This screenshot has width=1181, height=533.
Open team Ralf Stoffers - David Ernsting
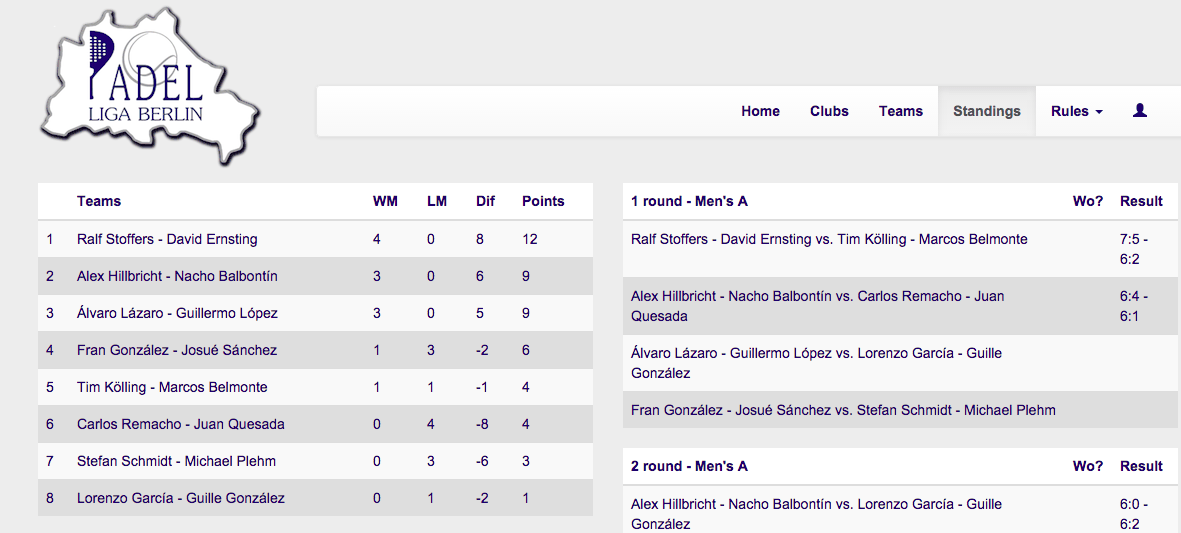[167, 239]
